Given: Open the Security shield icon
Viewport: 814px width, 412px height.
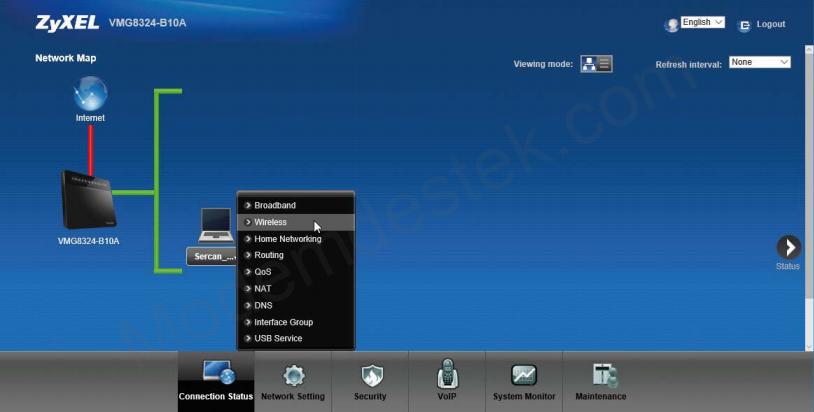Looking at the screenshot, I should tap(370, 375).
